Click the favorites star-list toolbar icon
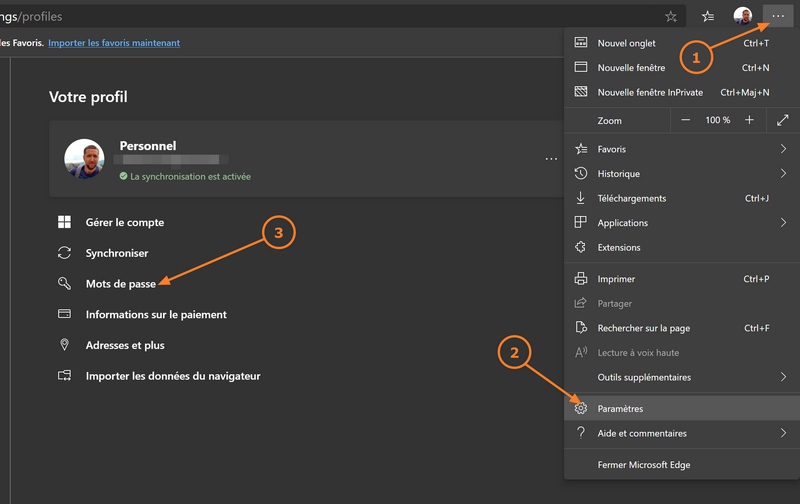Image resolution: width=800 pixels, height=504 pixels. coord(708,16)
